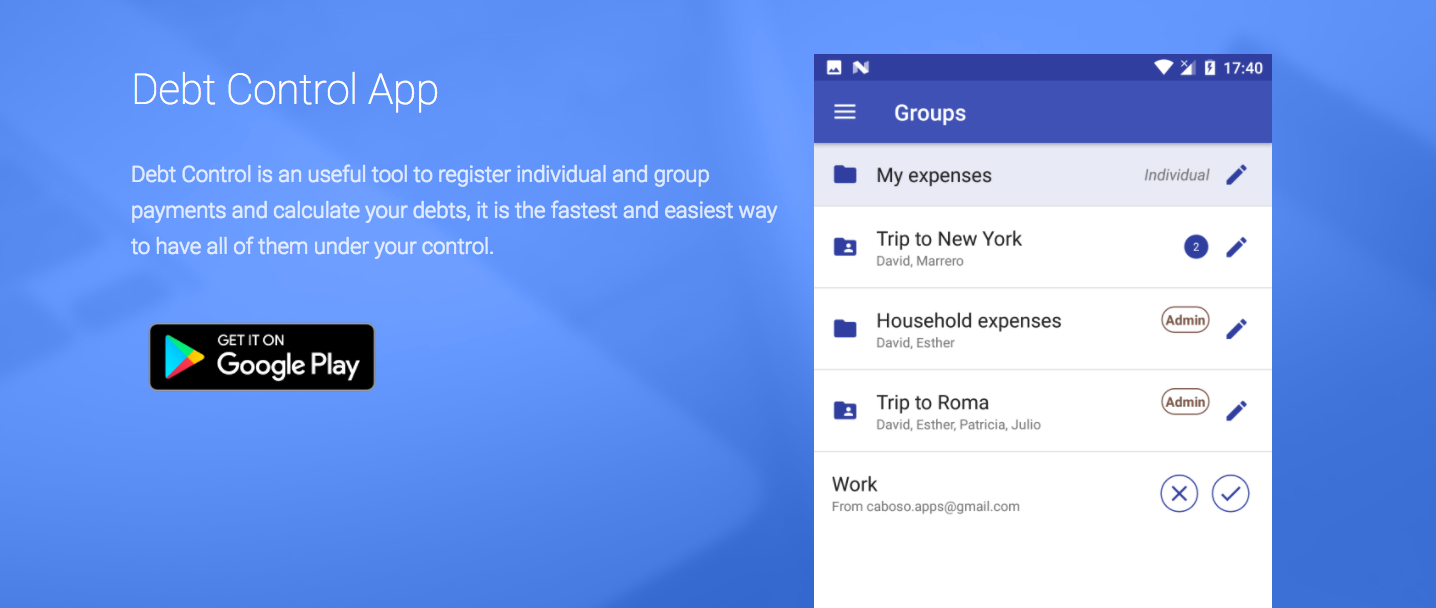The width and height of the screenshot is (1436, 608).
Task: Click the Groups title in app bar
Action: 930,113
